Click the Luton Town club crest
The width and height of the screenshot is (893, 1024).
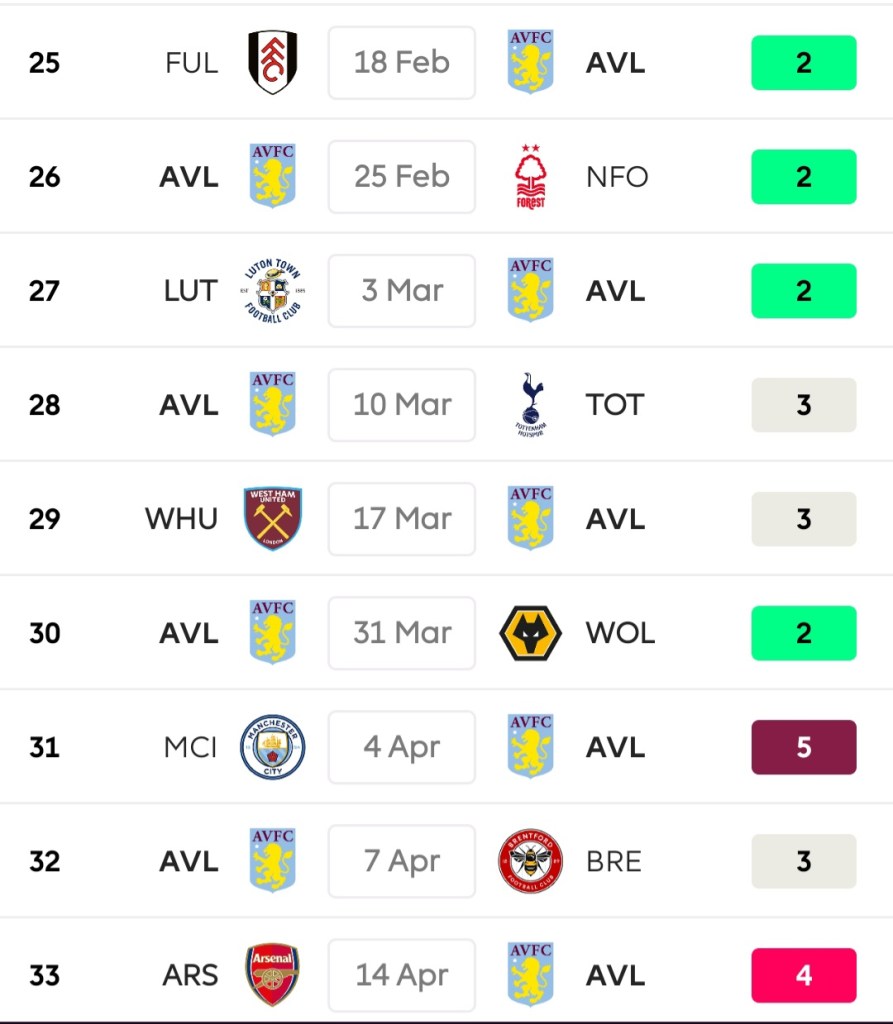[x=272, y=291]
